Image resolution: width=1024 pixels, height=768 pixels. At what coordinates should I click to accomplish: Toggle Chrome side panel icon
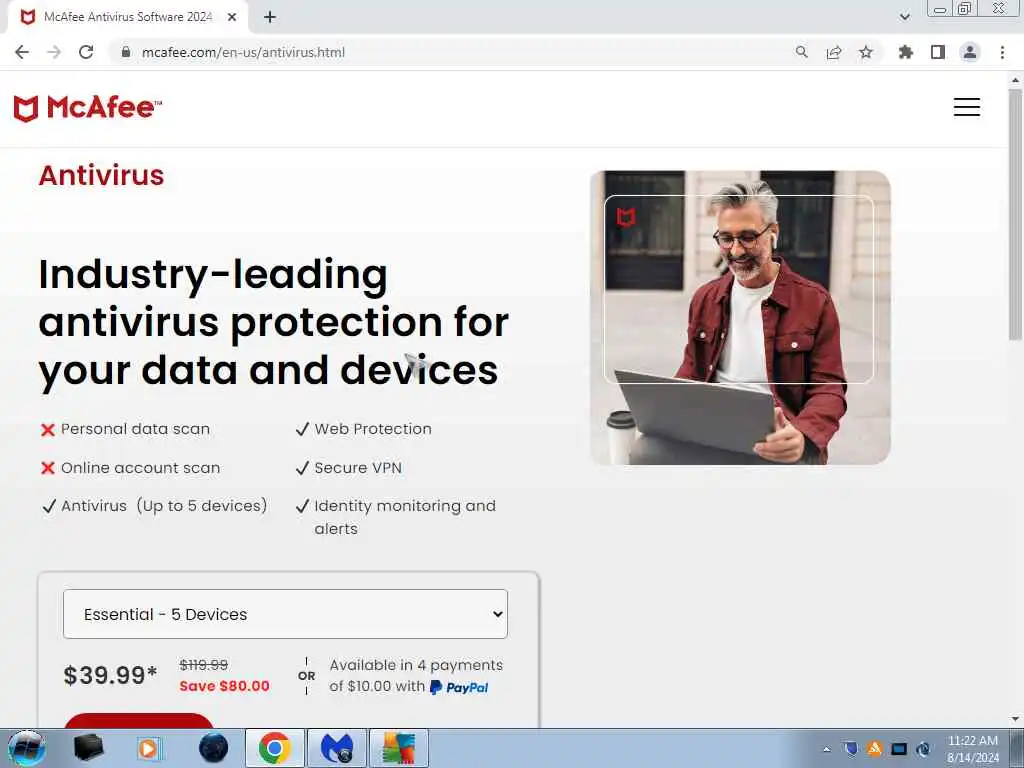pos(938,52)
